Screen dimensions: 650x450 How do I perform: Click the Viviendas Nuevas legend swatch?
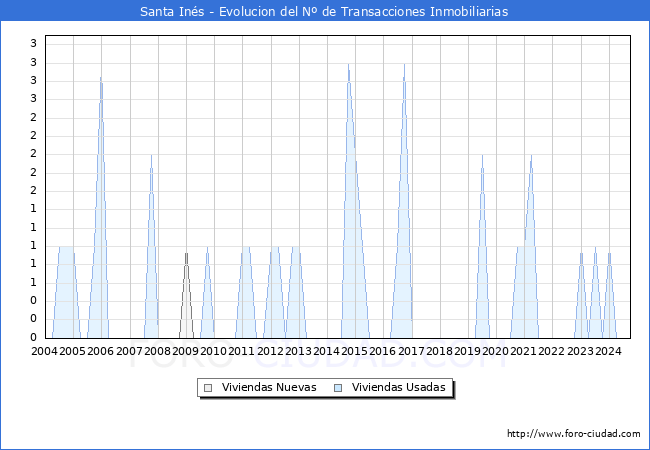[x=208, y=388]
